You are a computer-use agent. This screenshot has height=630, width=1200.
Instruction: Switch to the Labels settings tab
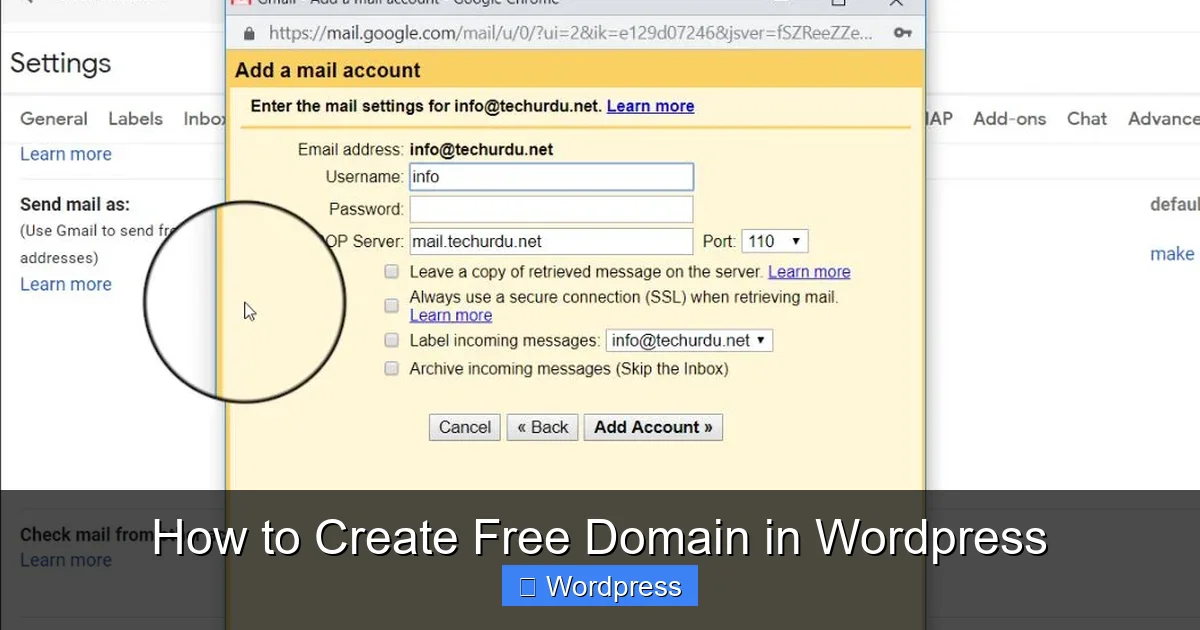coord(135,118)
